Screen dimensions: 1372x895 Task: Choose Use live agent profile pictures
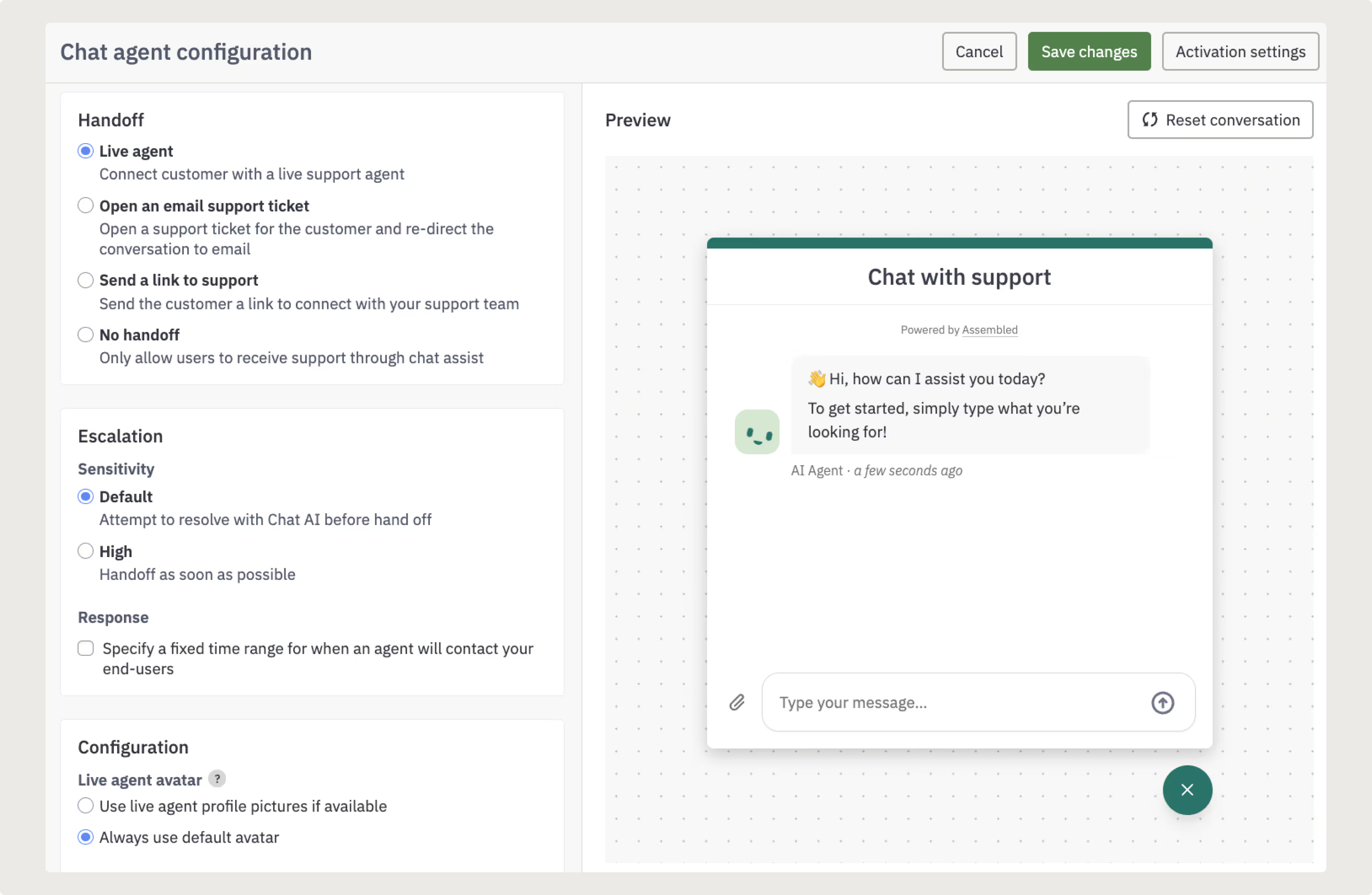click(x=85, y=805)
